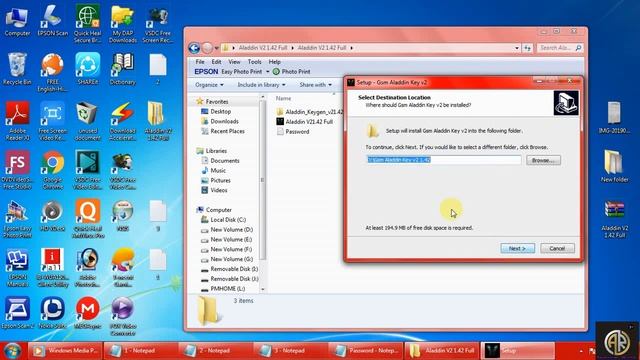Viewport: 640px width, 360px height.
Task: Open Edit menu in Explorer
Action: pos(216,62)
